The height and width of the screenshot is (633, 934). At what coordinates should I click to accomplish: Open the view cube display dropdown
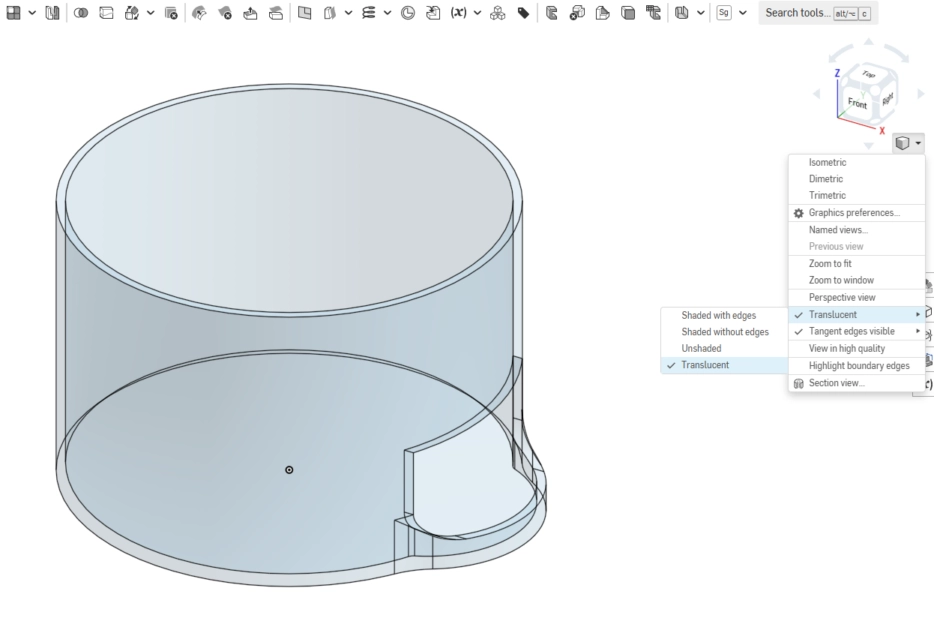pyautogui.click(x=908, y=143)
